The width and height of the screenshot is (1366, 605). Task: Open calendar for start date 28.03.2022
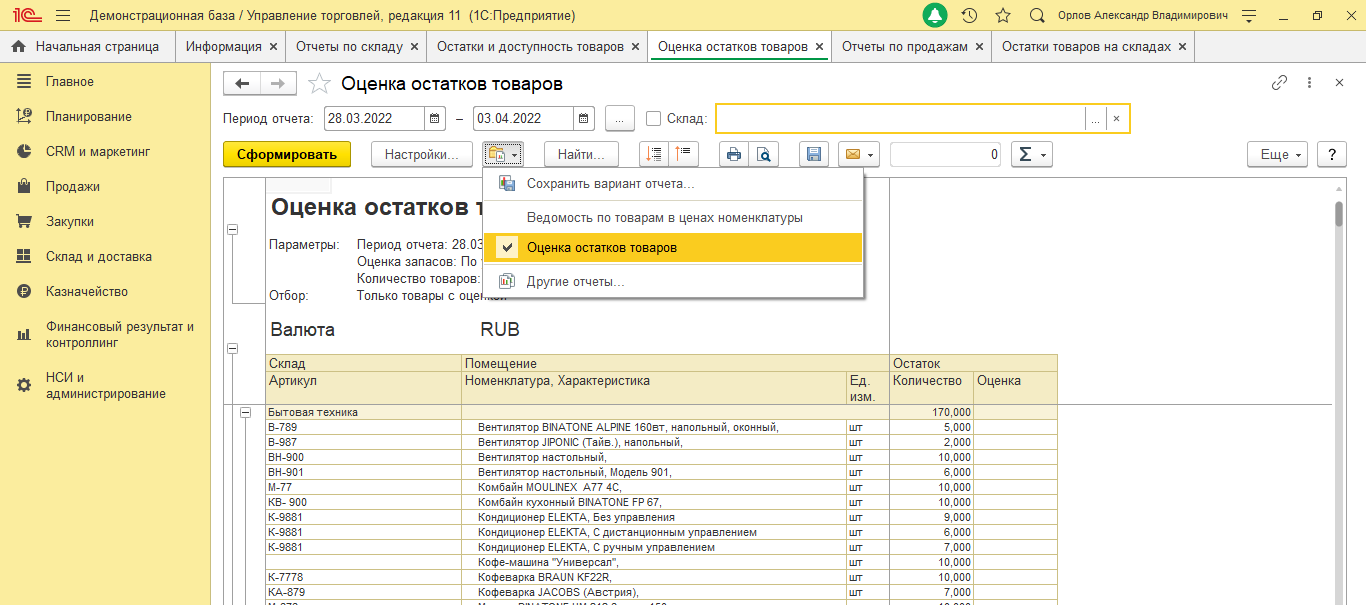click(x=435, y=119)
